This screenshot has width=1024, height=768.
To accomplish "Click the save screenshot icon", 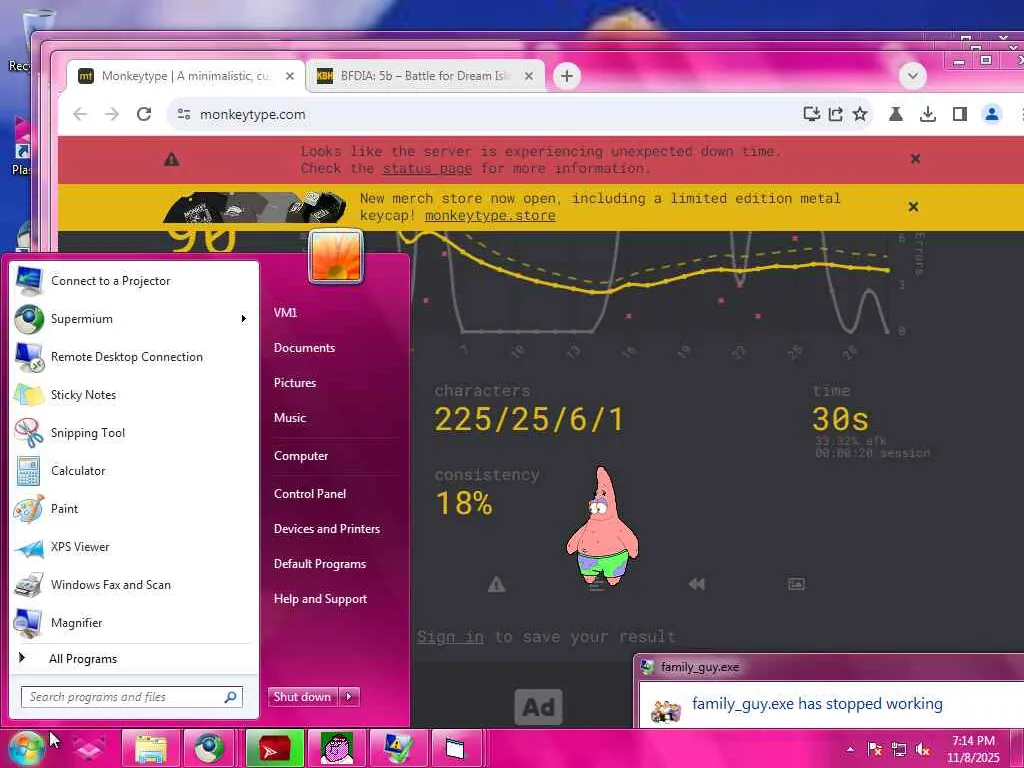I will [796, 584].
